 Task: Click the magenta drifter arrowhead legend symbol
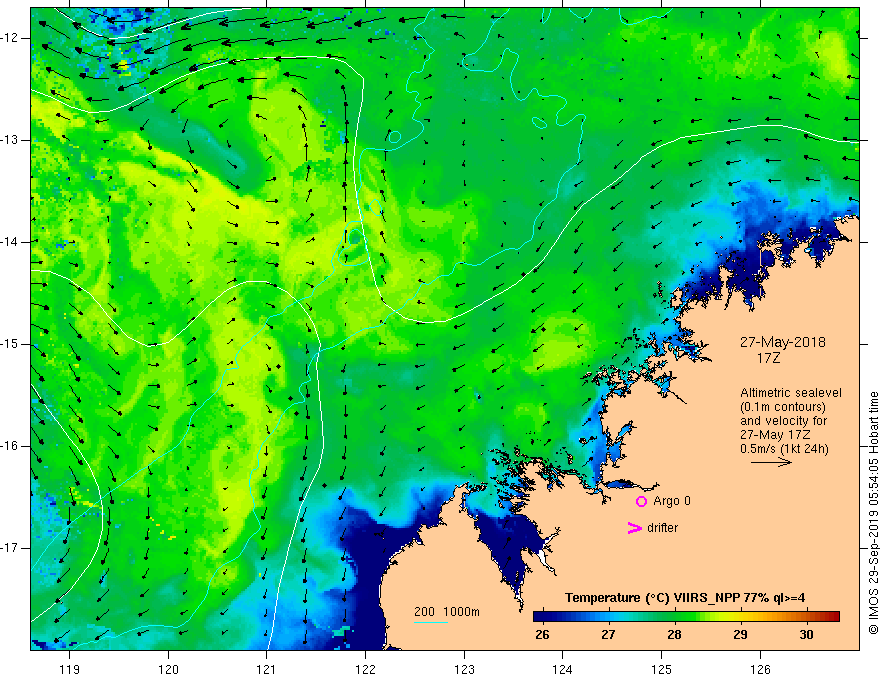pyautogui.click(x=635, y=528)
